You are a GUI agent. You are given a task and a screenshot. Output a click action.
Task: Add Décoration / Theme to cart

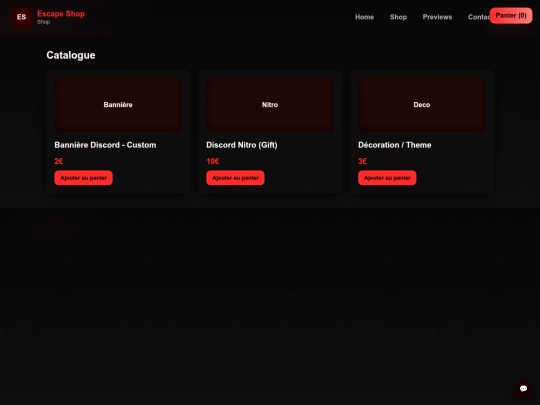click(387, 178)
